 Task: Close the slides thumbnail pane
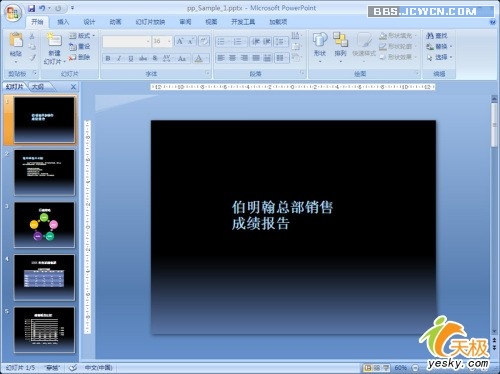pyautogui.click(x=73, y=87)
